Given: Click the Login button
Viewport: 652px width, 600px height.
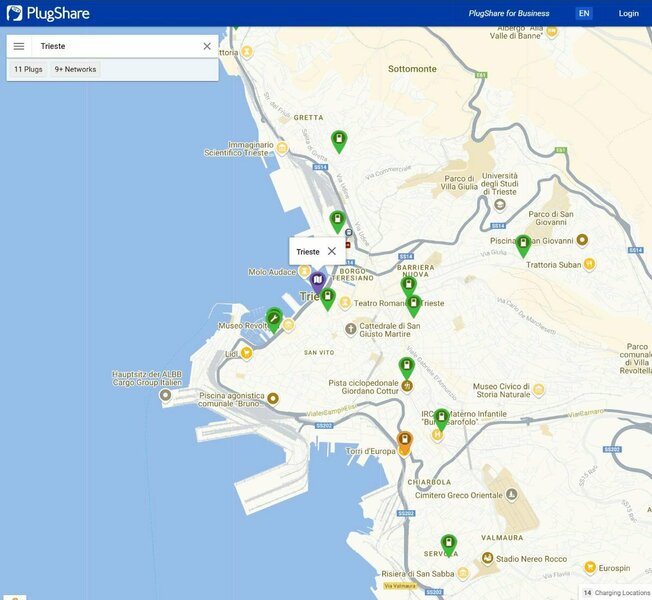Looking at the screenshot, I should tap(628, 13).
